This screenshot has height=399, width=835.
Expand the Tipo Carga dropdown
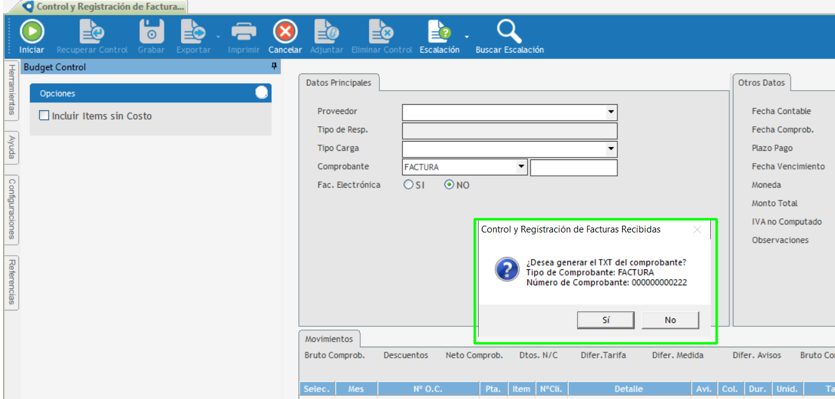(610, 149)
